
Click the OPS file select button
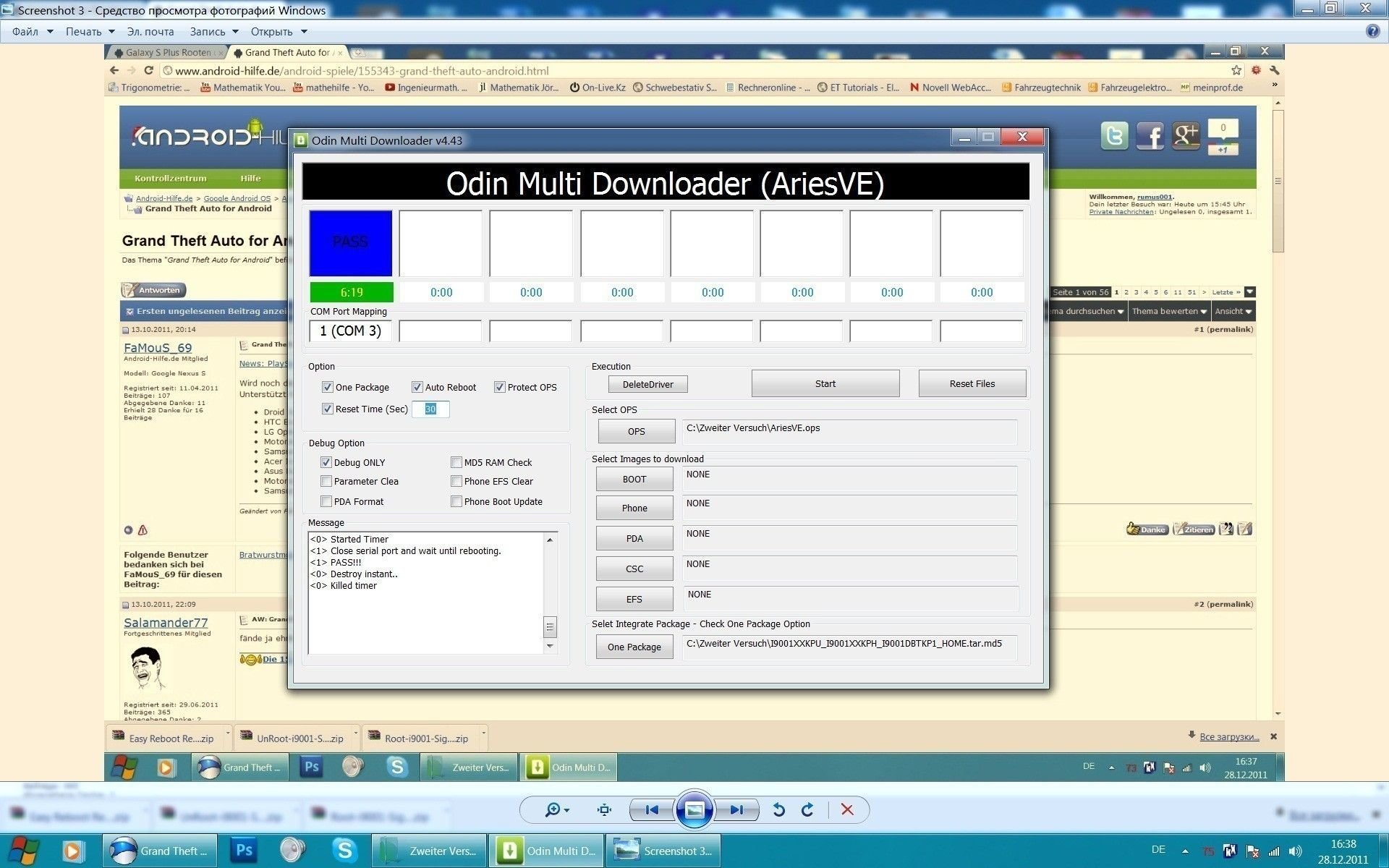click(x=637, y=432)
